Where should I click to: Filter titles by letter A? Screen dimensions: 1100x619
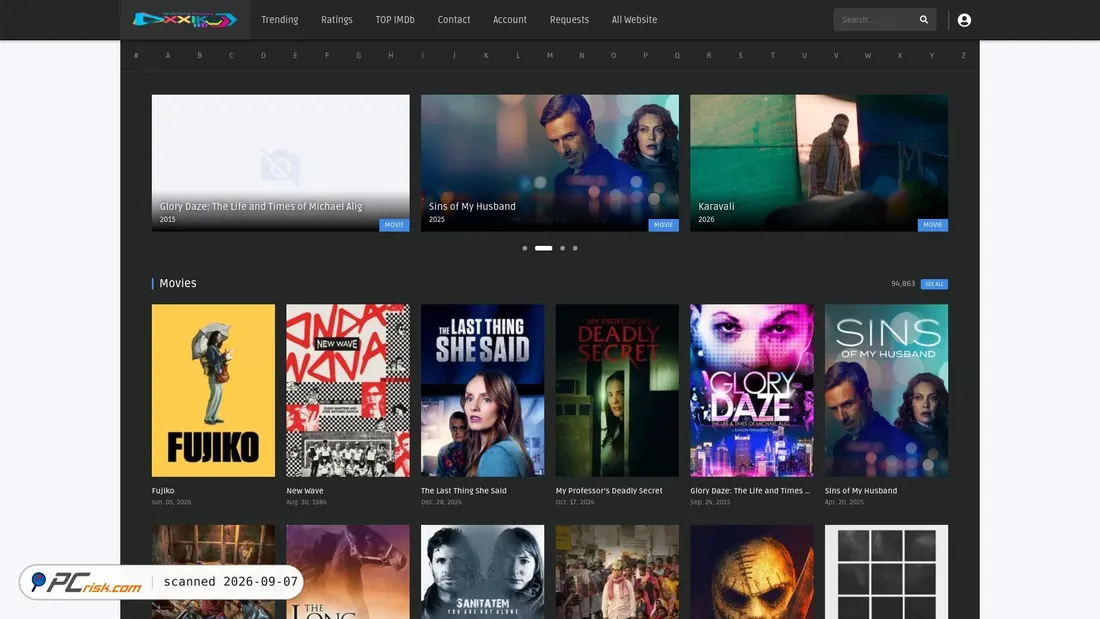[168, 55]
